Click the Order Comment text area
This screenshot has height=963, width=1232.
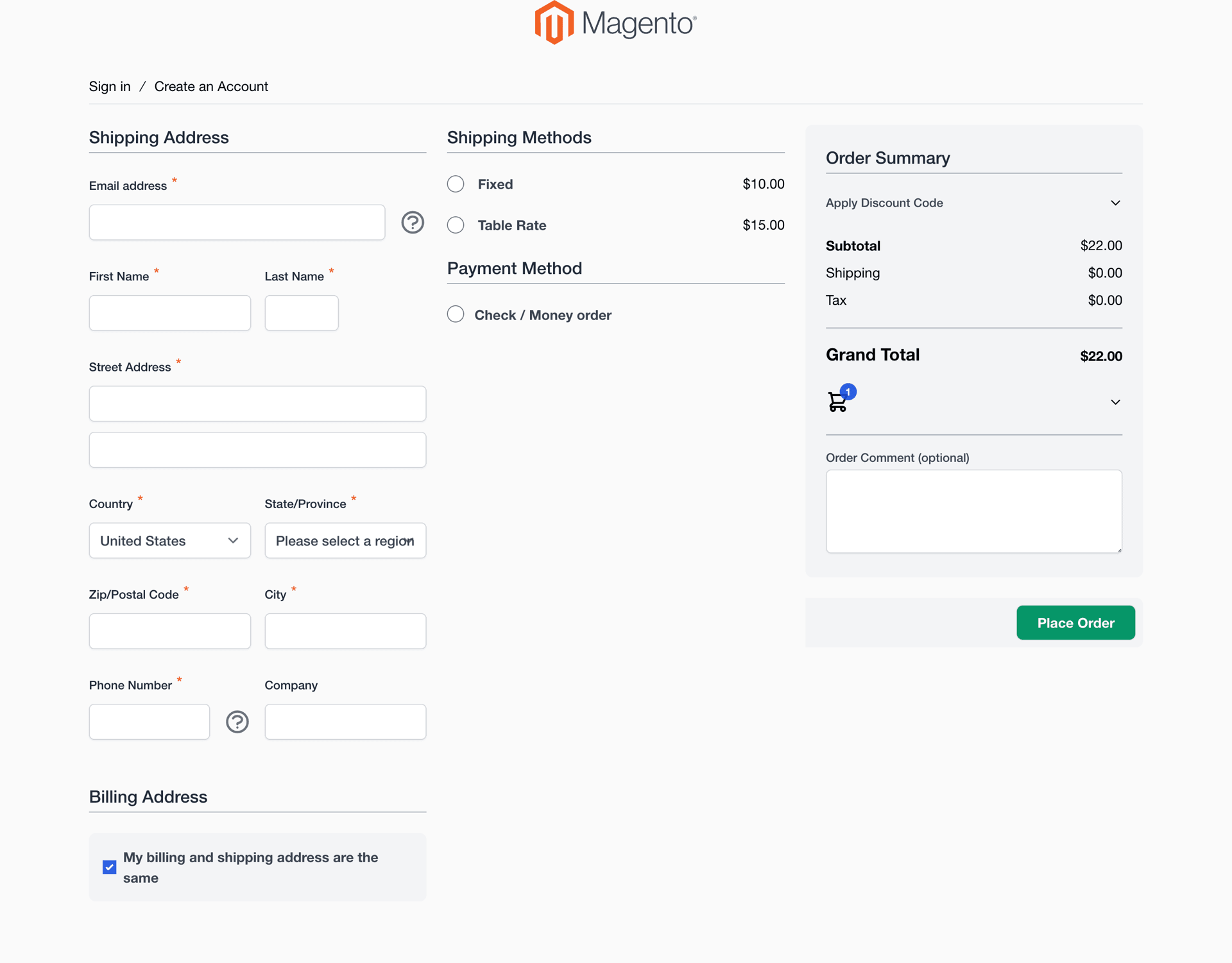point(973,511)
